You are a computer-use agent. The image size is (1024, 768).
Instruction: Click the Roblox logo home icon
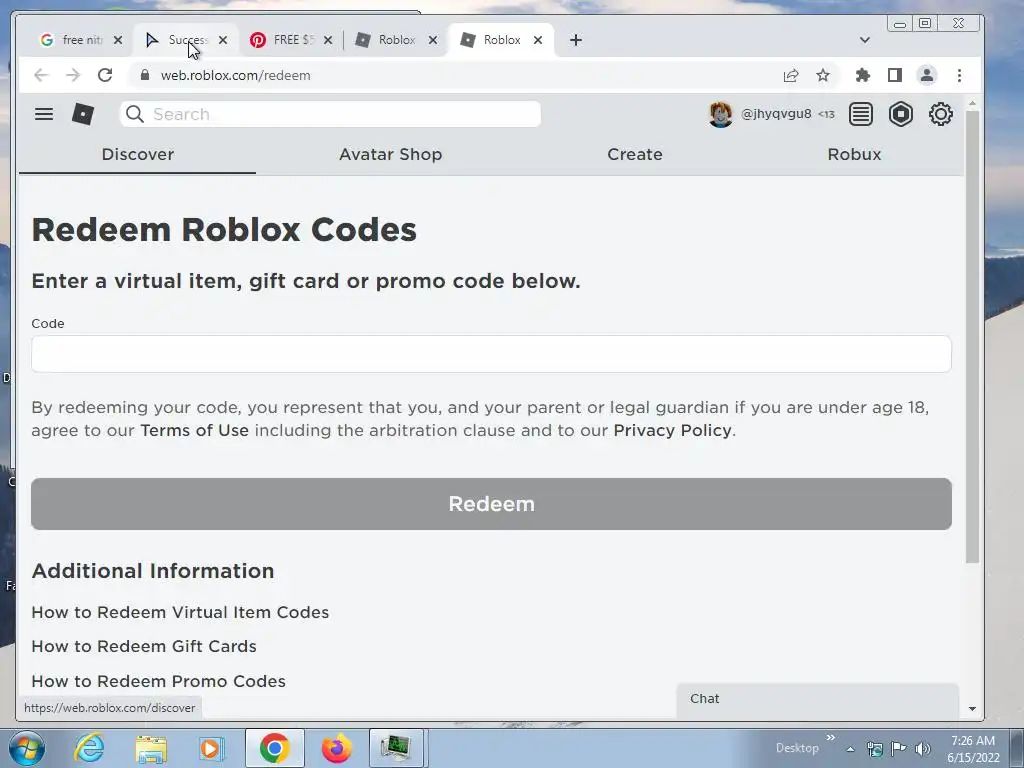tap(83, 114)
